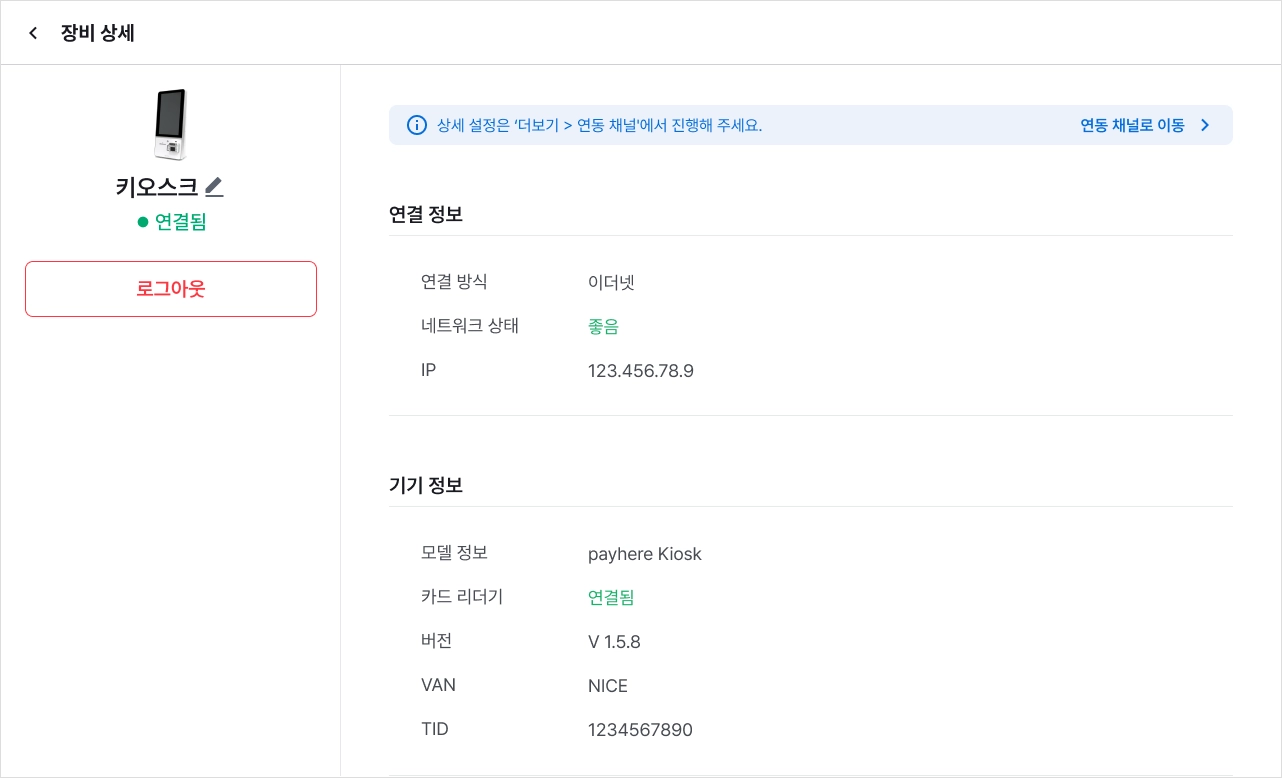Click the TID value 1234567890
1282x778 pixels.
[x=640, y=730]
